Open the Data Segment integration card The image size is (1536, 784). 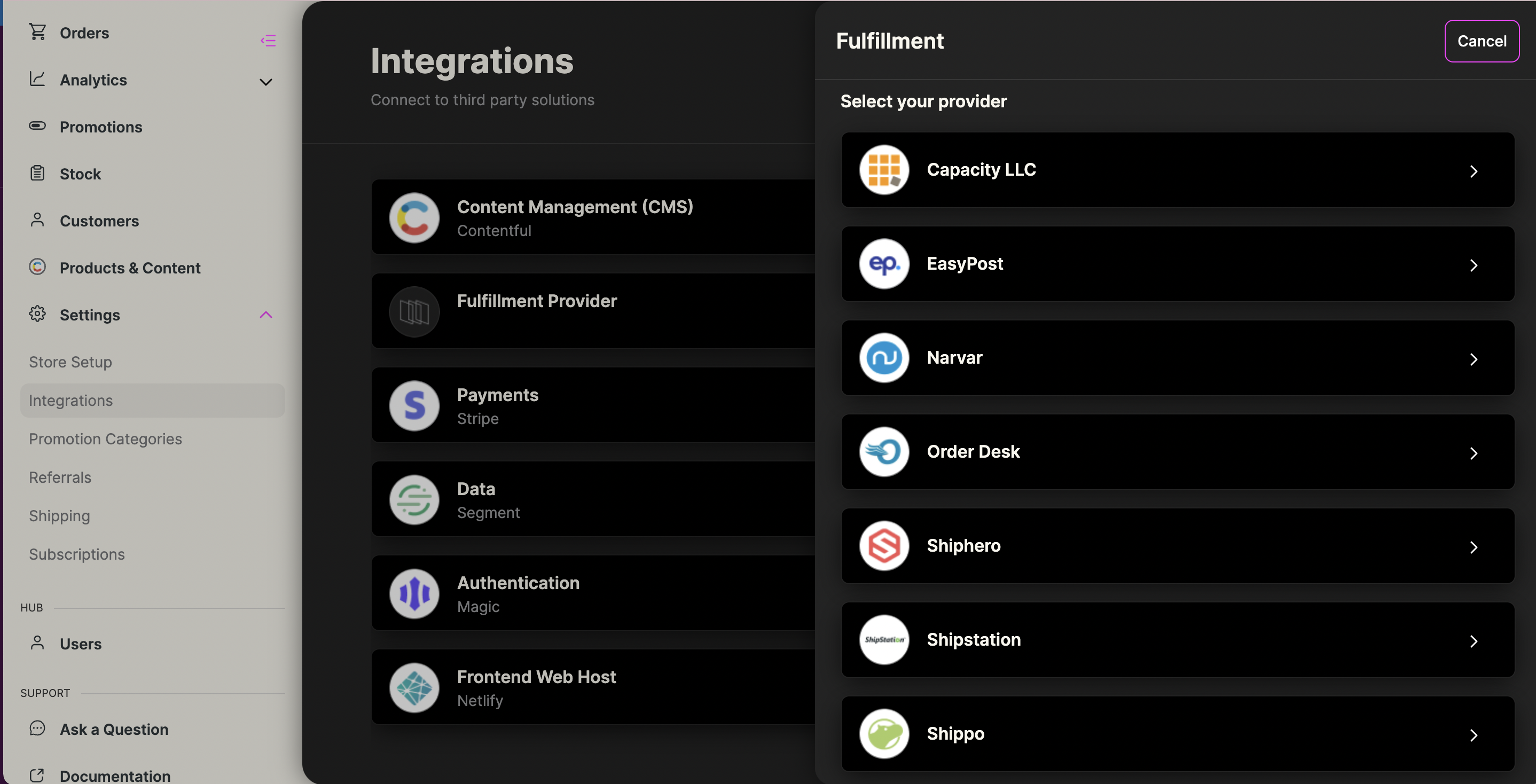coord(593,500)
